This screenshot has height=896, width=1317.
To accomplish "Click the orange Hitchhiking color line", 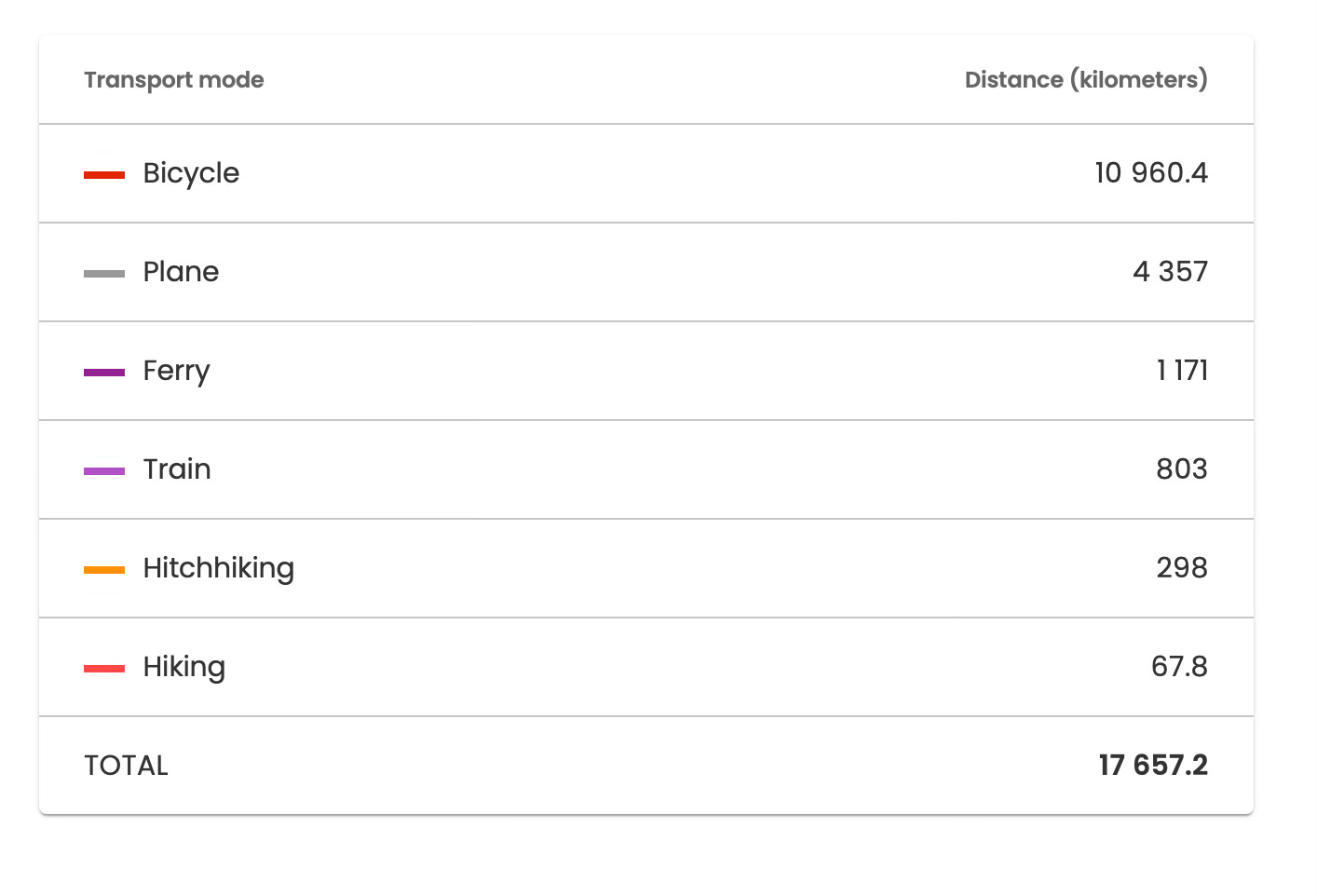I will [x=103, y=569].
